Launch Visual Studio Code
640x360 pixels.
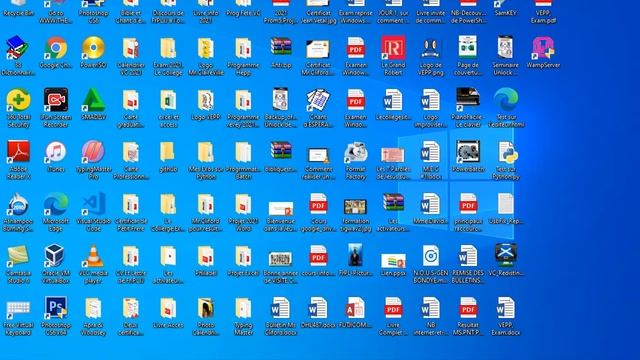point(93,204)
